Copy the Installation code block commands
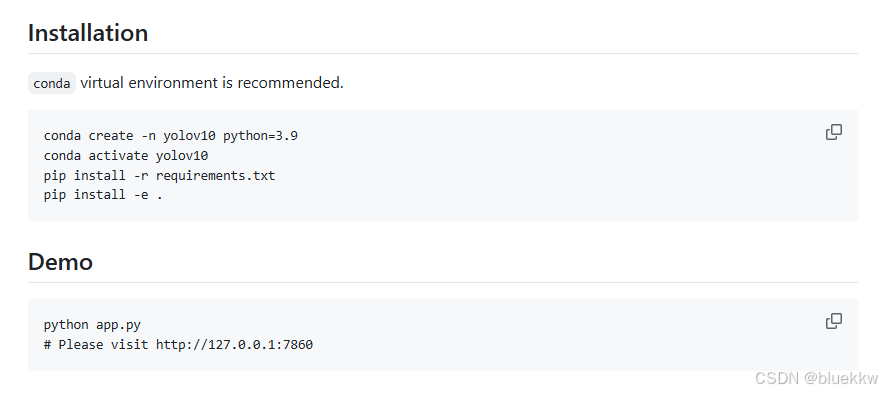The width and height of the screenshot is (882, 393). (834, 132)
